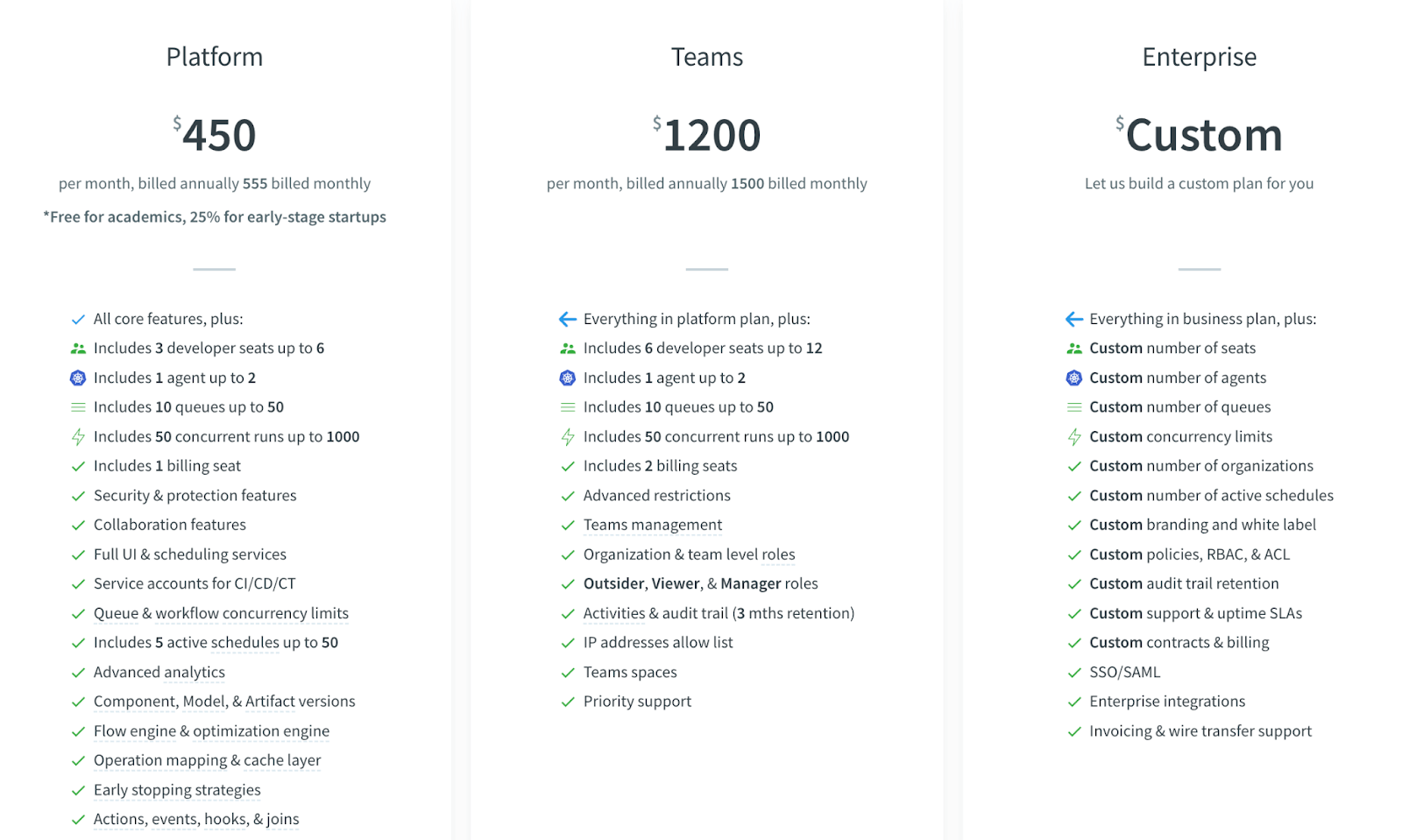Click the lightning icon beside Custom concurrency limits

pos(1074,437)
